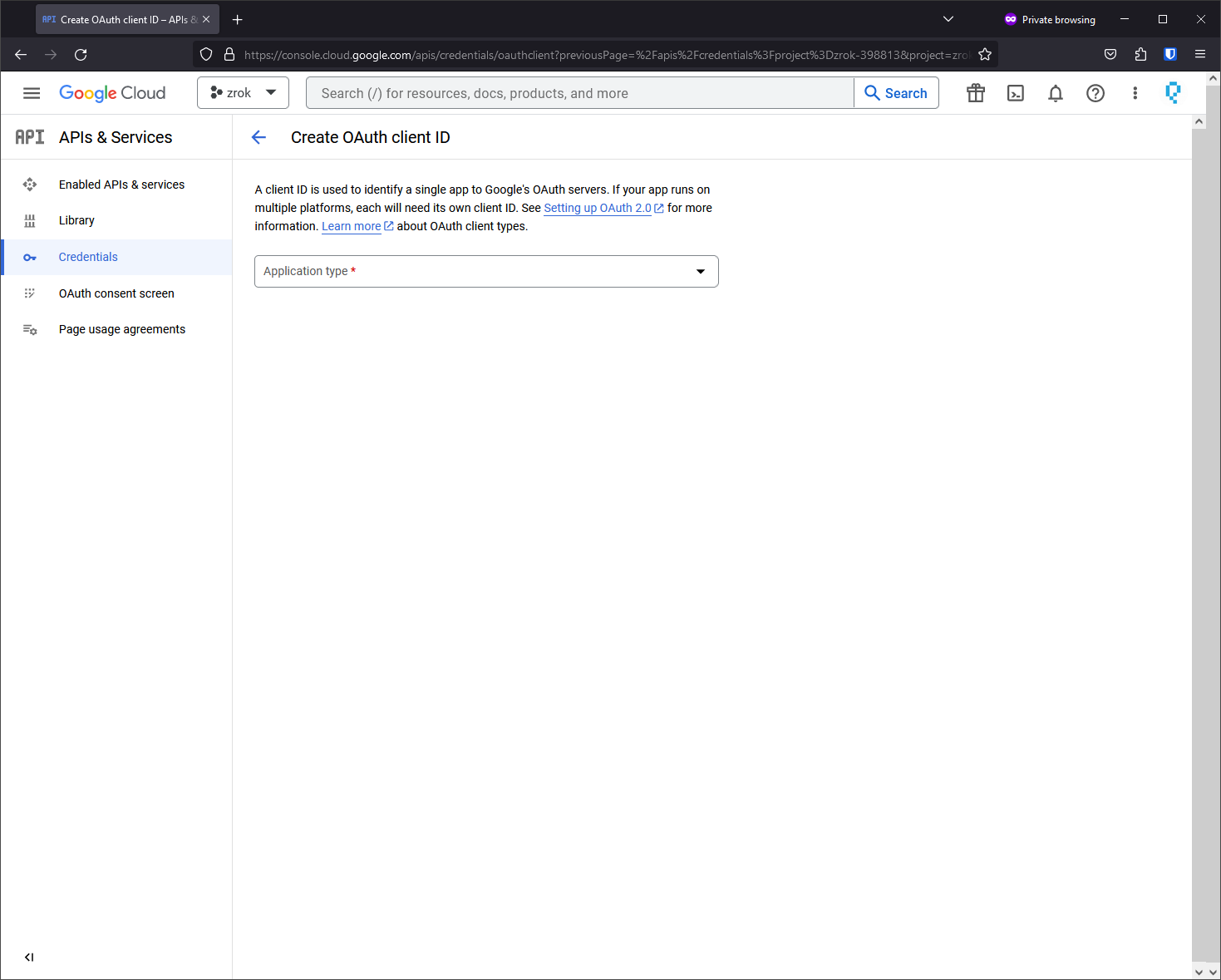Click the back arrow beside Create OAuth client ID
Screen dimensions: 1221x980
259,137
